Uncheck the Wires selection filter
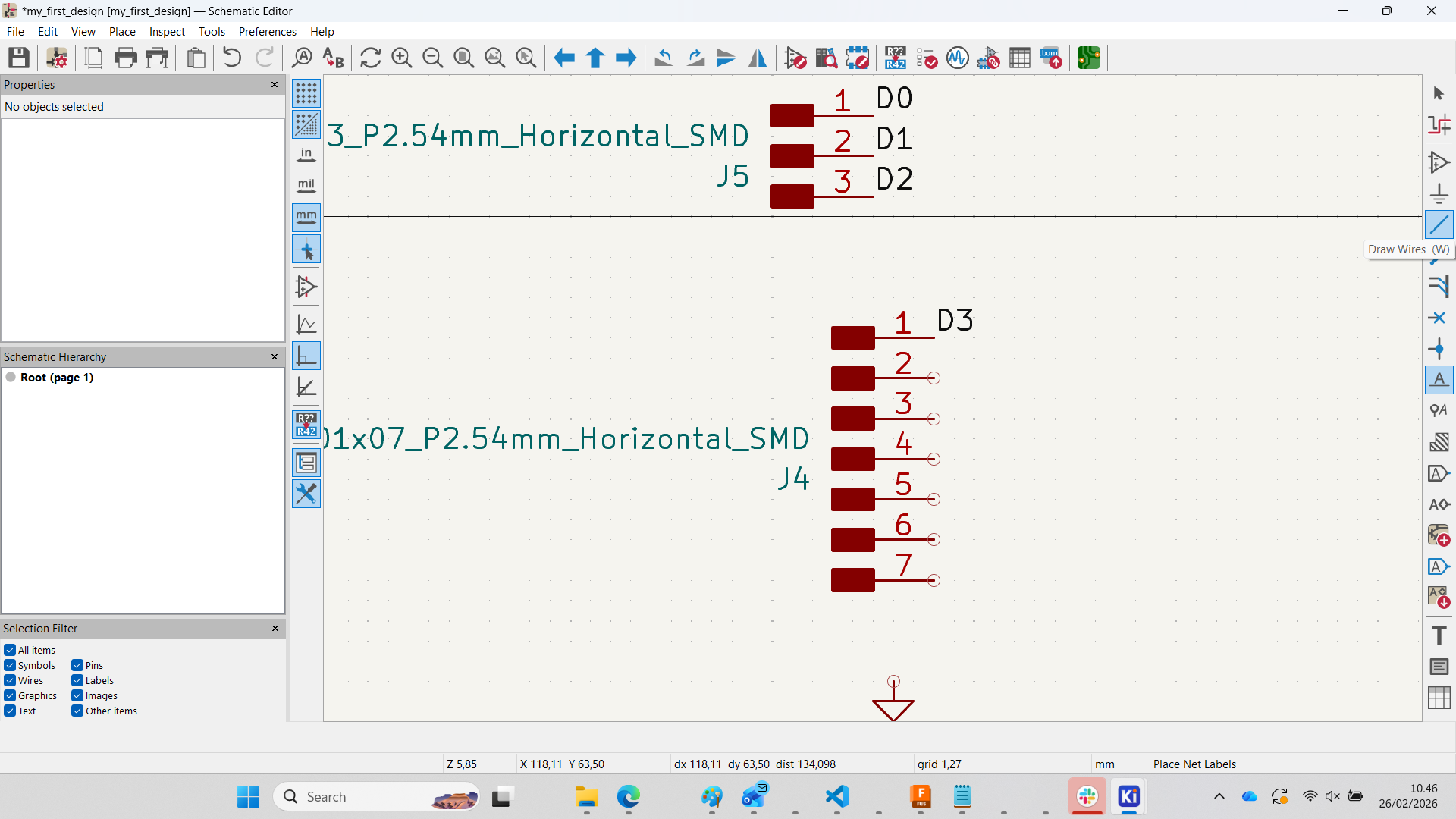 [x=10, y=680]
